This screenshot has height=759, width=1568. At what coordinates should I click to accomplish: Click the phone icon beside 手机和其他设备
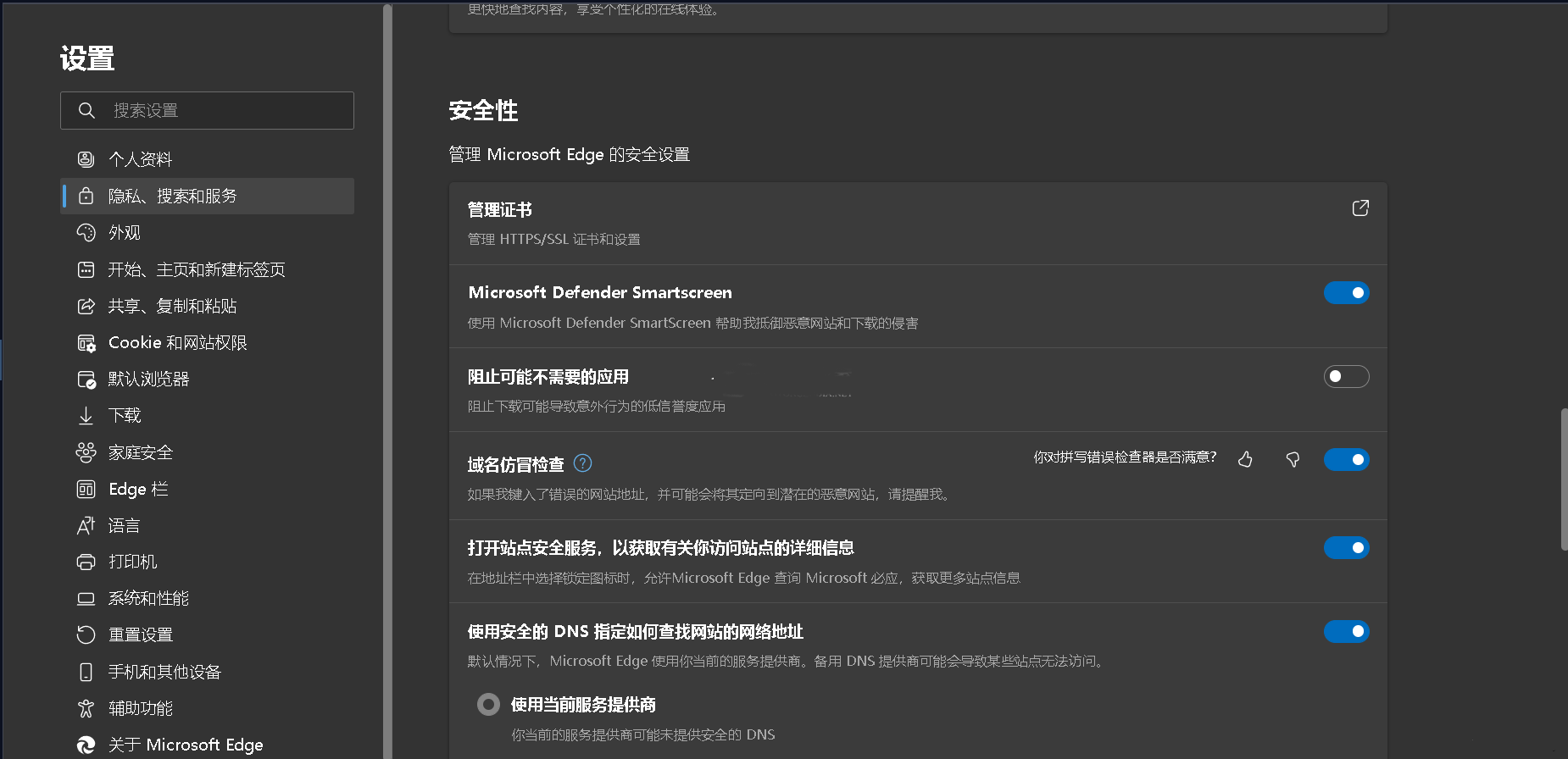(x=86, y=672)
